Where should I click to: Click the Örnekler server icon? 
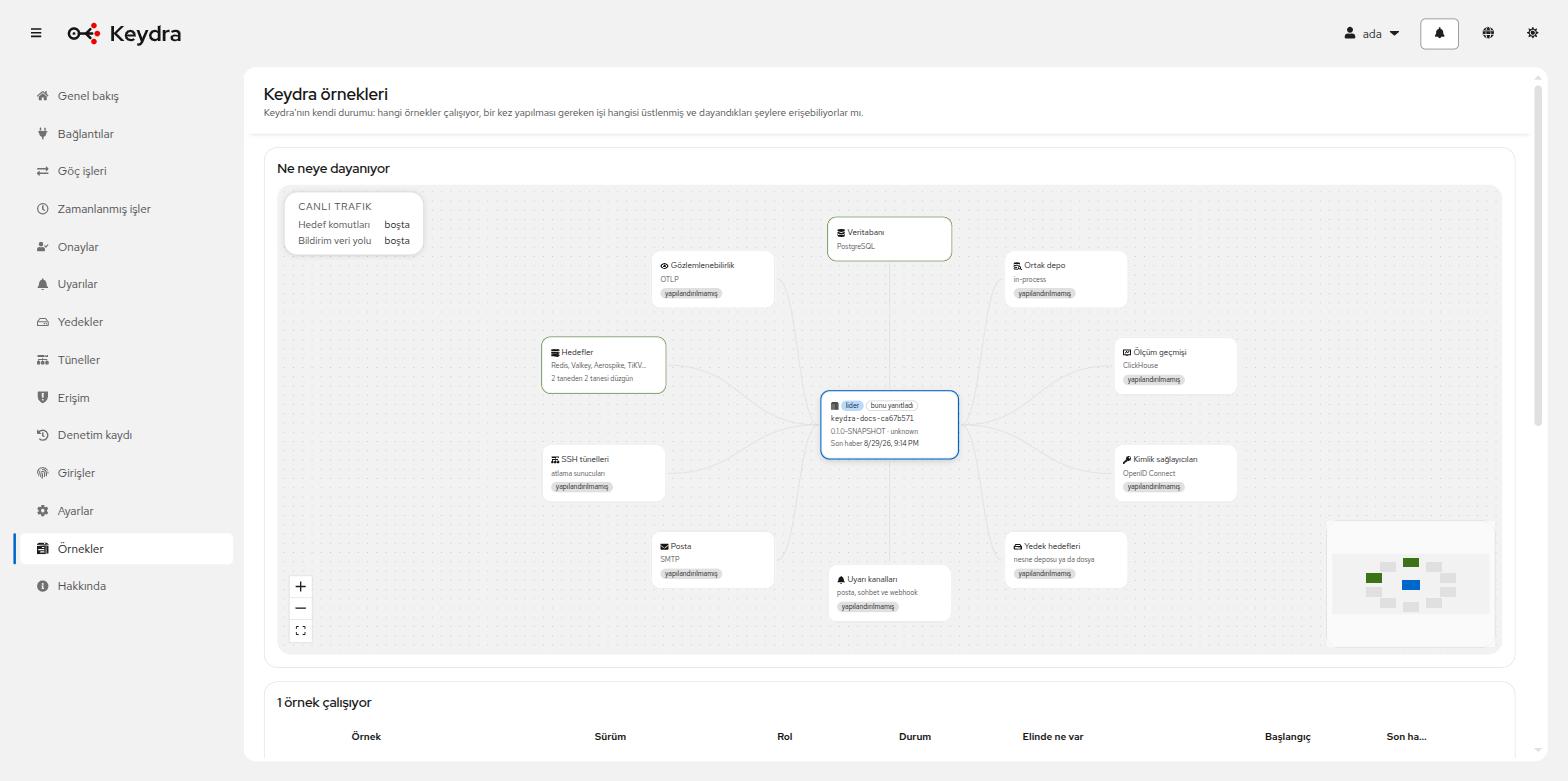(x=42, y=549)
